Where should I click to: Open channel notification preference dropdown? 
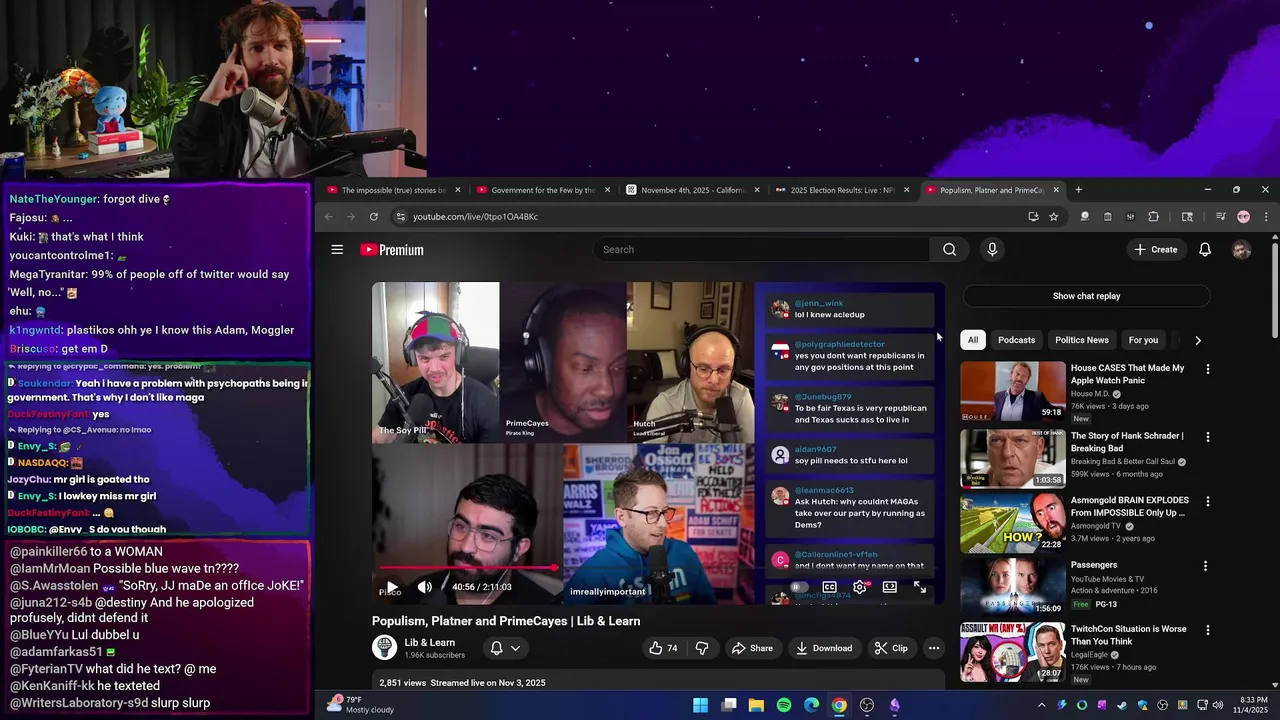(505, 648)
